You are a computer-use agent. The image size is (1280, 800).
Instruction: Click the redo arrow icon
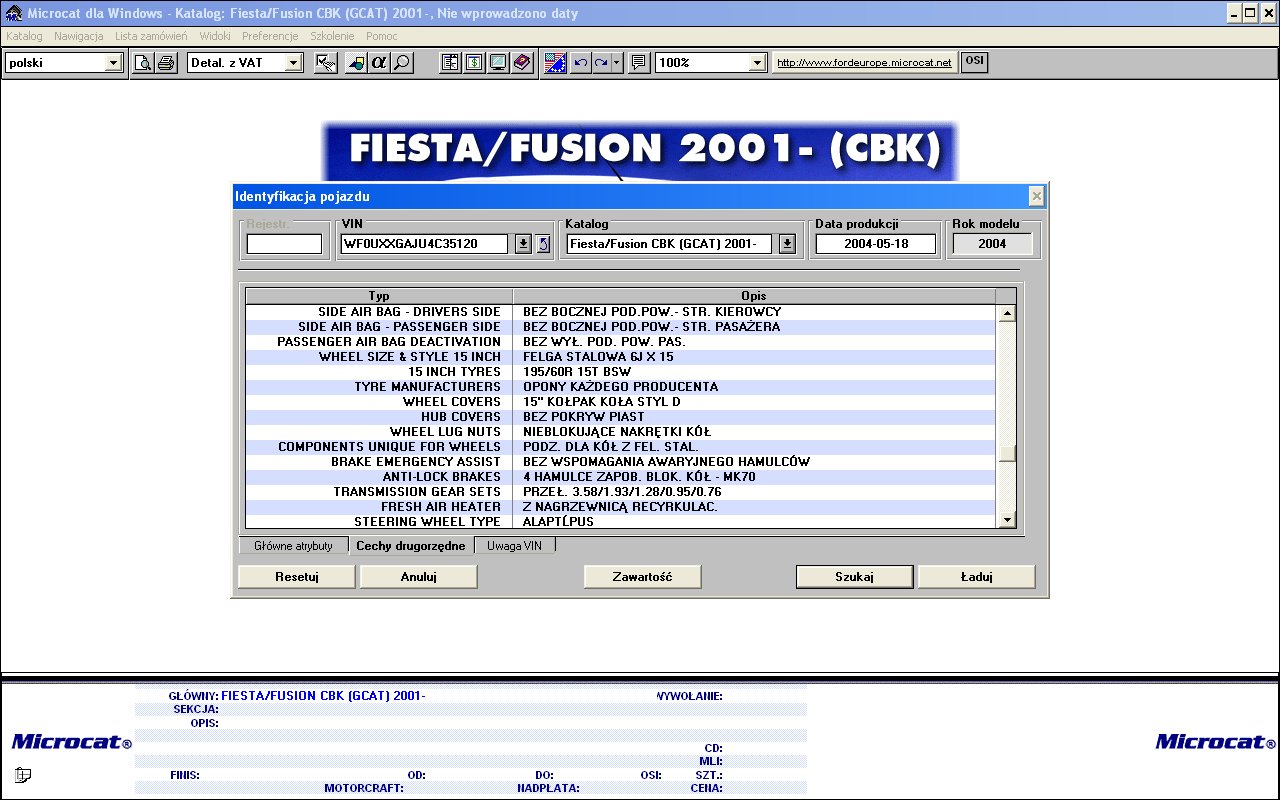pos(601,63)
